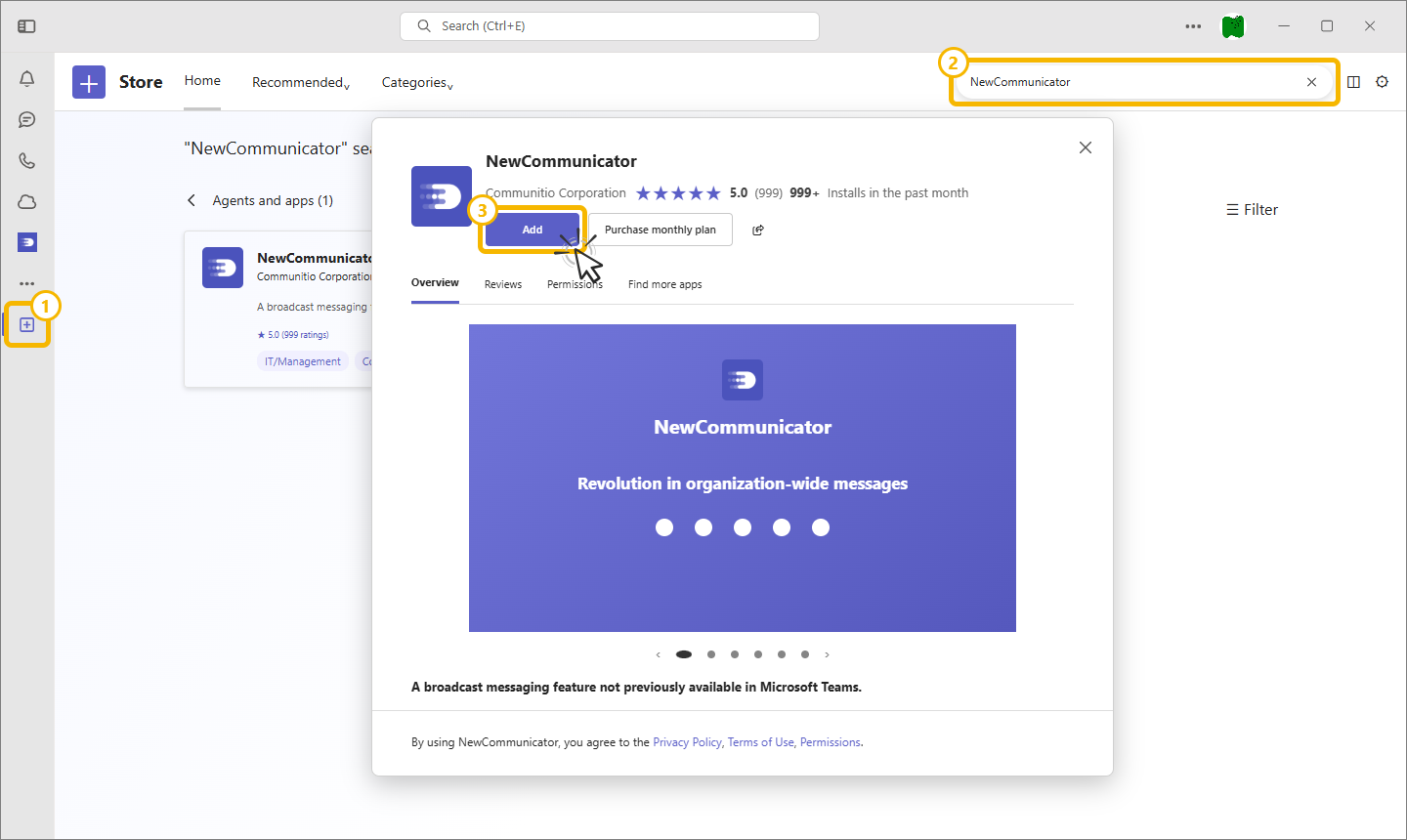Clear the NewCommunicator store search text
Screen dimensions: 1407x840
[1311, 82]
